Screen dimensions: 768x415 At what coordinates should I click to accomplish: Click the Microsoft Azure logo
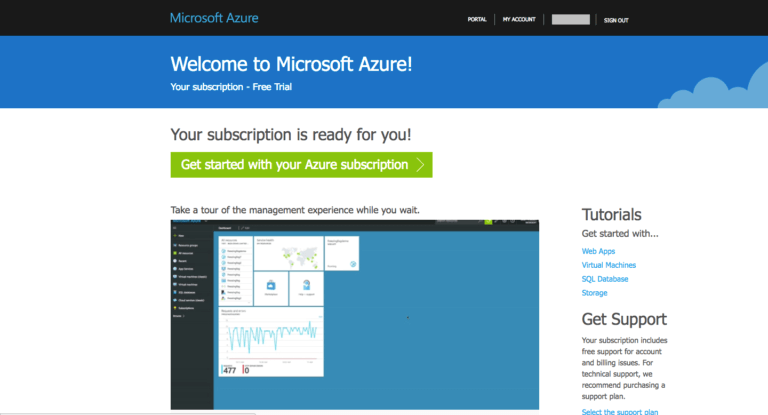click(214, 18)
